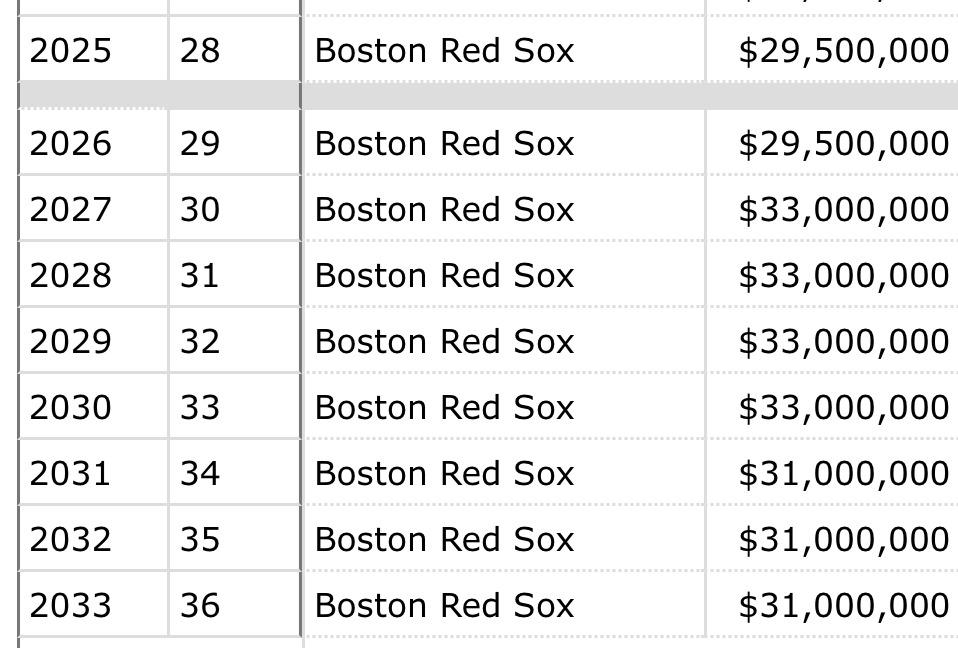
Task: Click $29,500,000 salary for 2025
Action: 843,51
